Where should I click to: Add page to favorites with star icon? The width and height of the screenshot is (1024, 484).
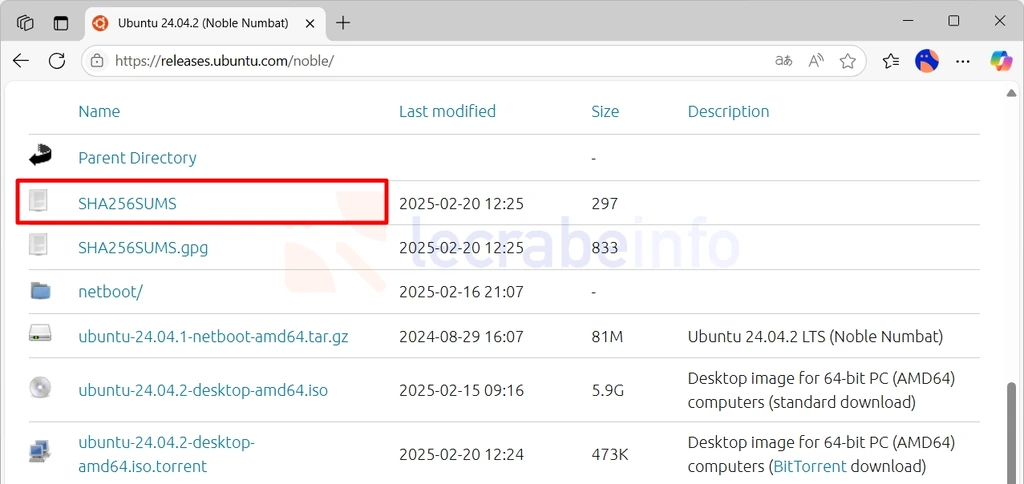tap(848, 61)
